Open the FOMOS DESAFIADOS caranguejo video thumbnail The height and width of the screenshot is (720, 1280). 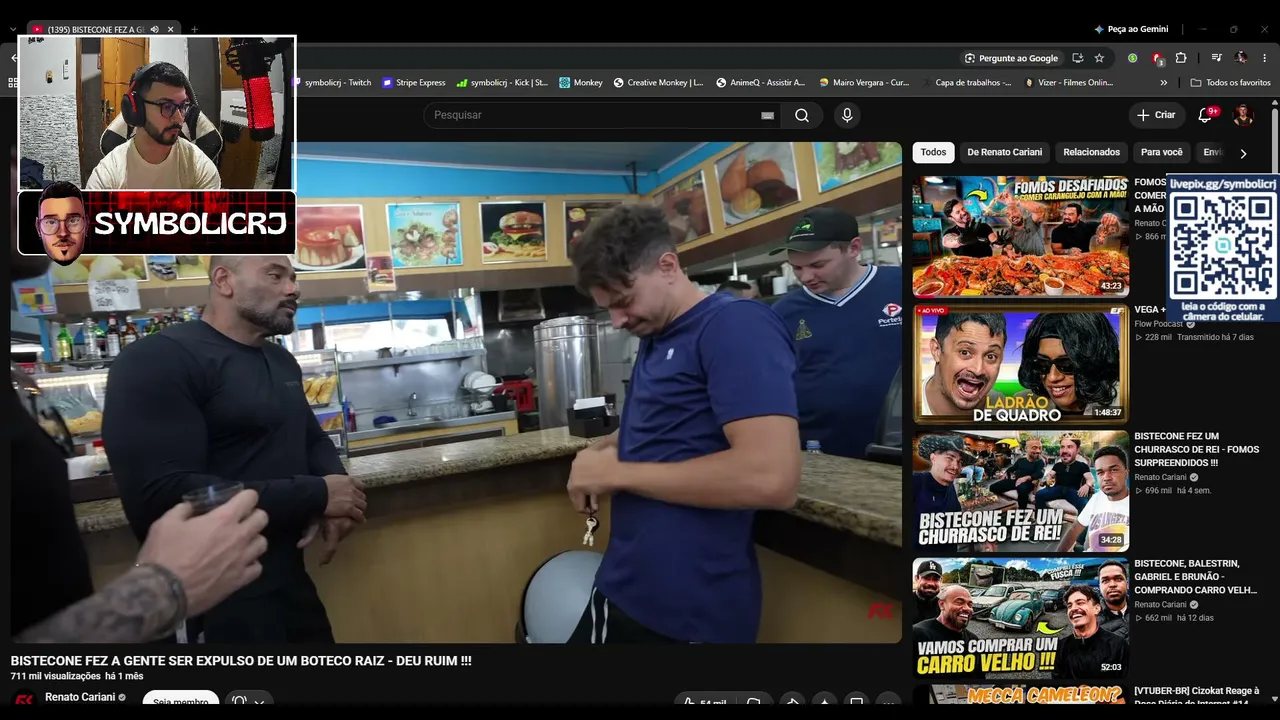[1020, 237]
